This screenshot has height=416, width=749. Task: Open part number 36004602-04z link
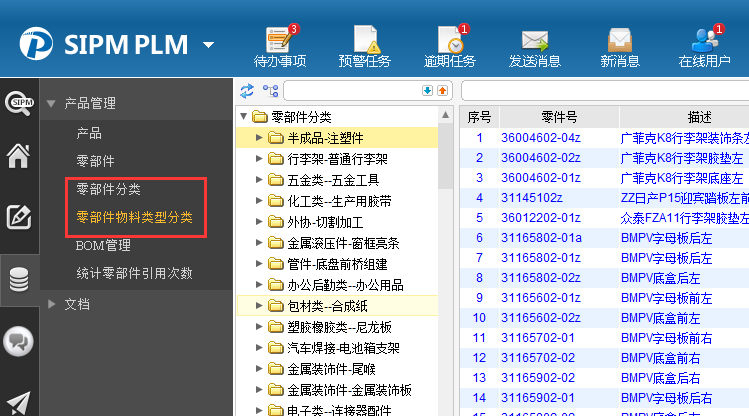[x=541, y=138]
